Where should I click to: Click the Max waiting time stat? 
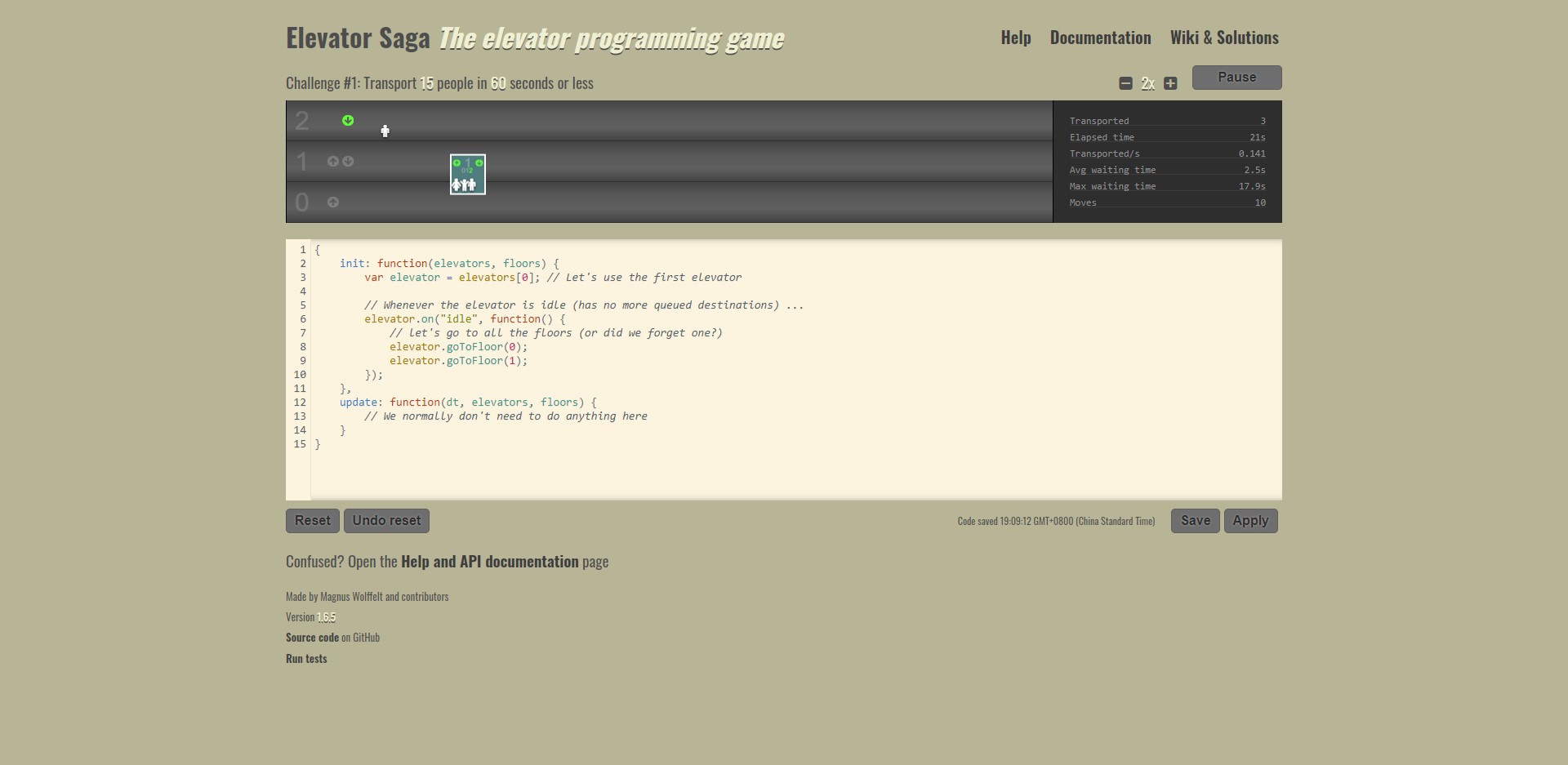[1167, 186]
